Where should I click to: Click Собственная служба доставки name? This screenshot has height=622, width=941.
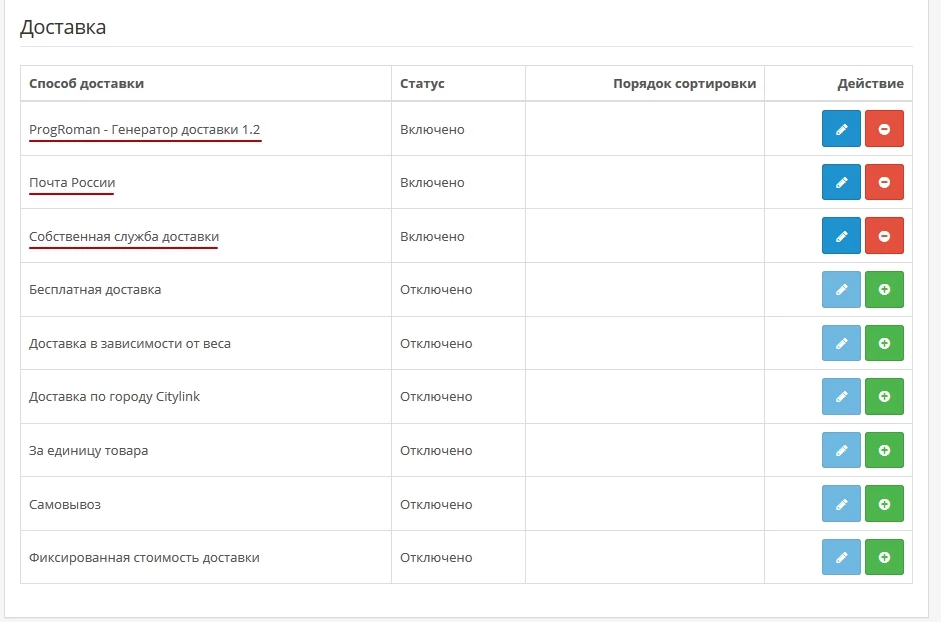click(124, 237)
